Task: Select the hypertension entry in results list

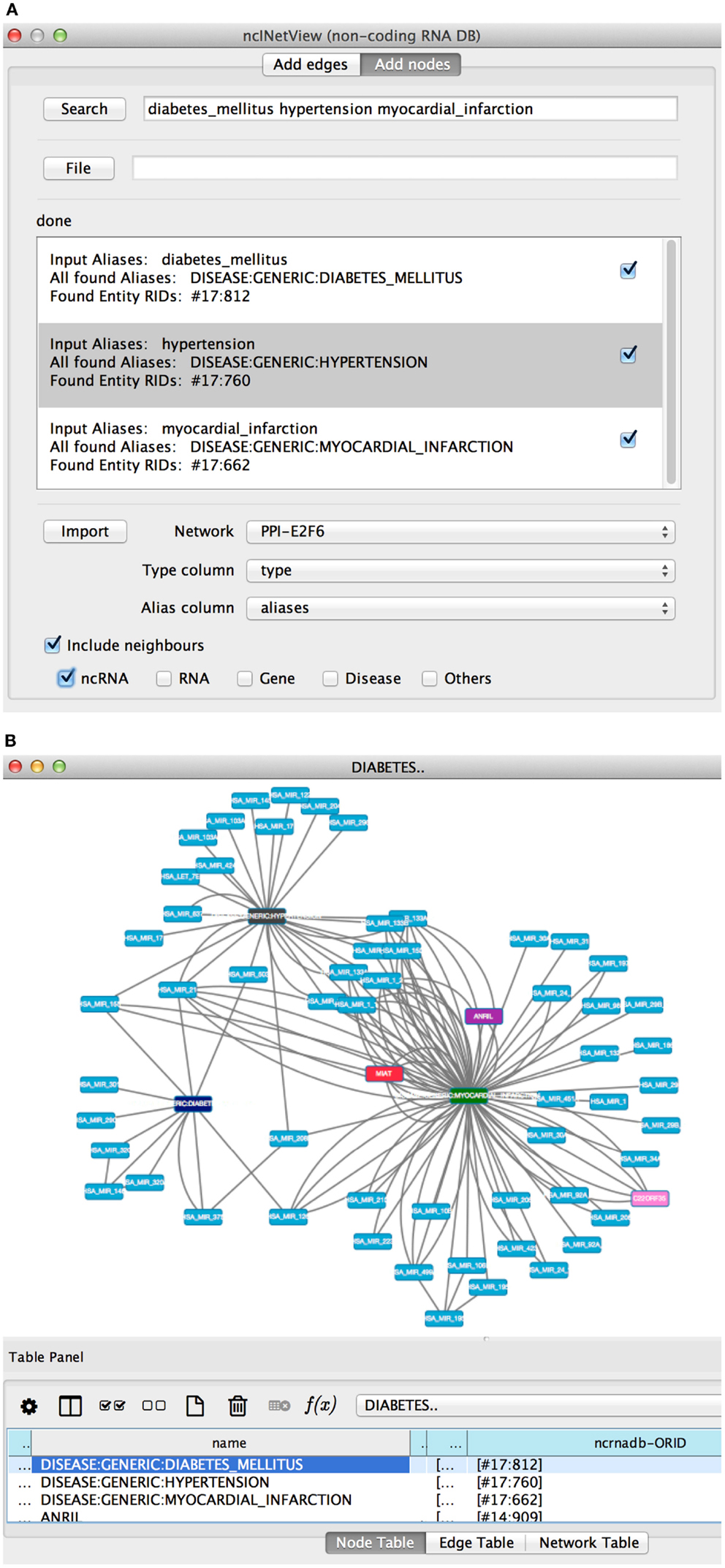Action: coord(350,365)
